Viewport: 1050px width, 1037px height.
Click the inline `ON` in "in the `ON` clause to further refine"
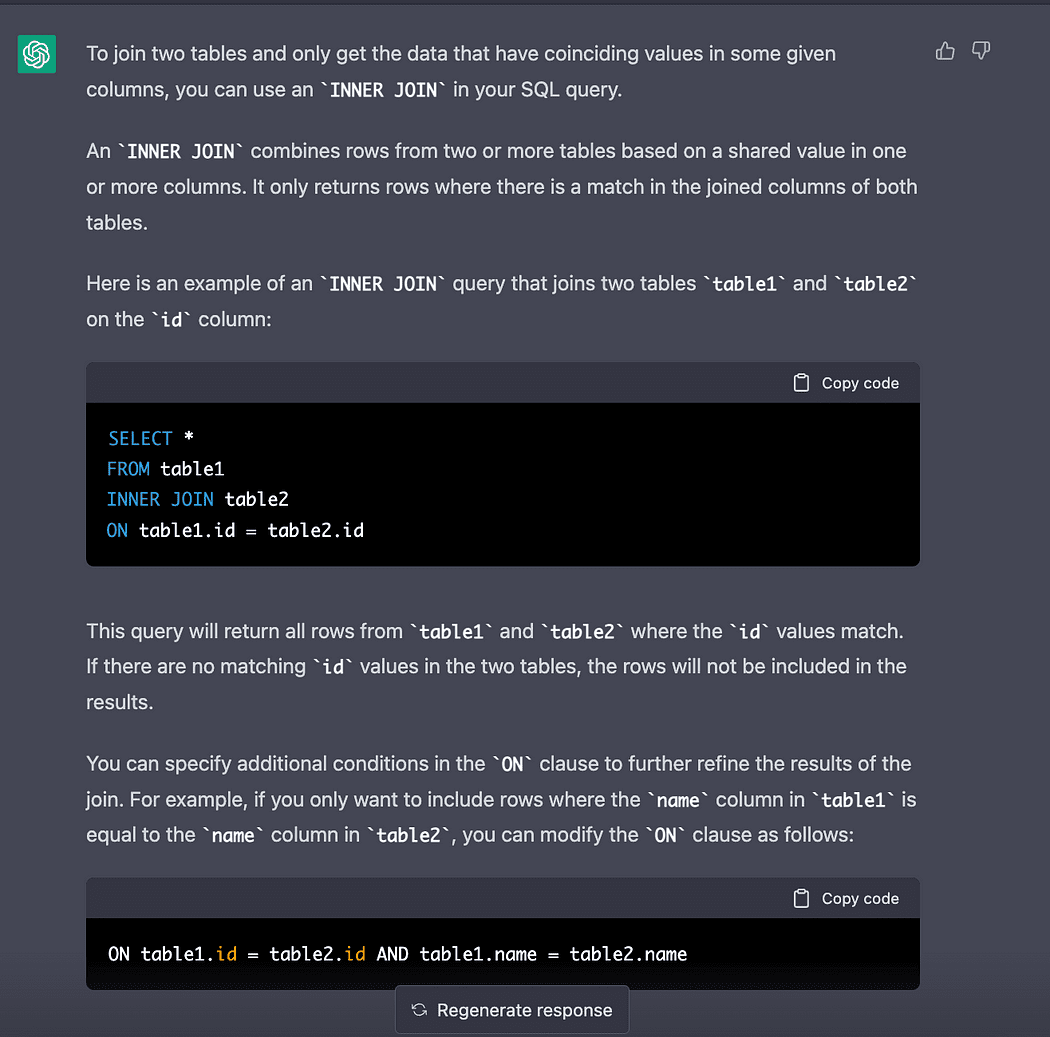pyautogui.click(x=512, y=765)
